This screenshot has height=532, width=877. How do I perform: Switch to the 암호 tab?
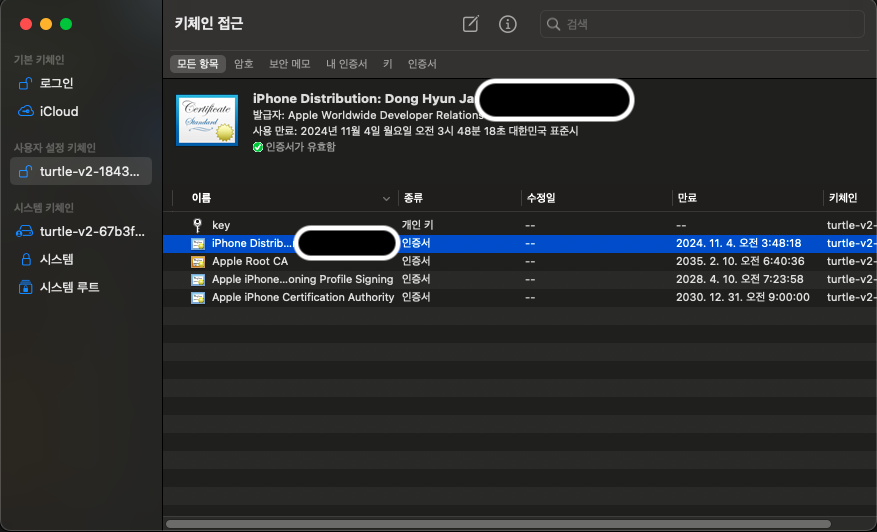click(x=243, y=64)
